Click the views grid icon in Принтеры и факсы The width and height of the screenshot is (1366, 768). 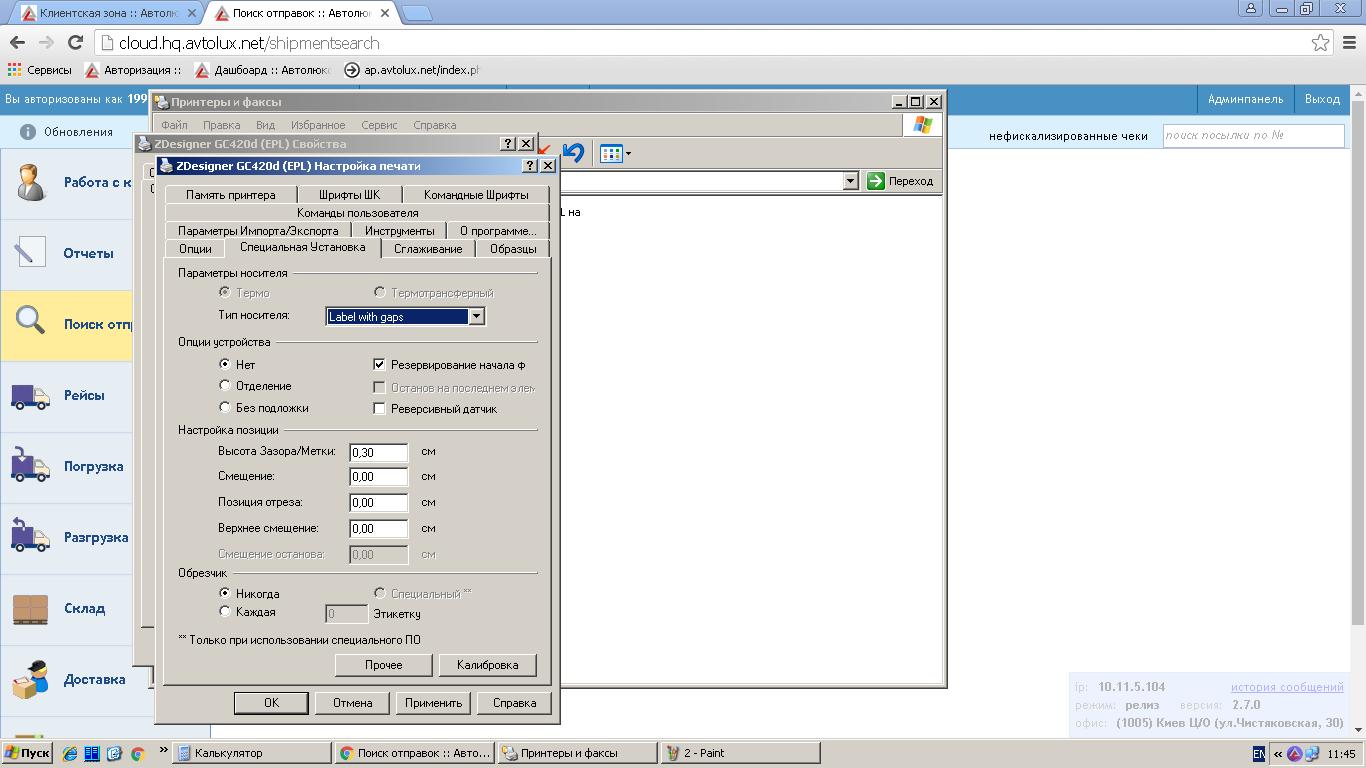point(610,153)
